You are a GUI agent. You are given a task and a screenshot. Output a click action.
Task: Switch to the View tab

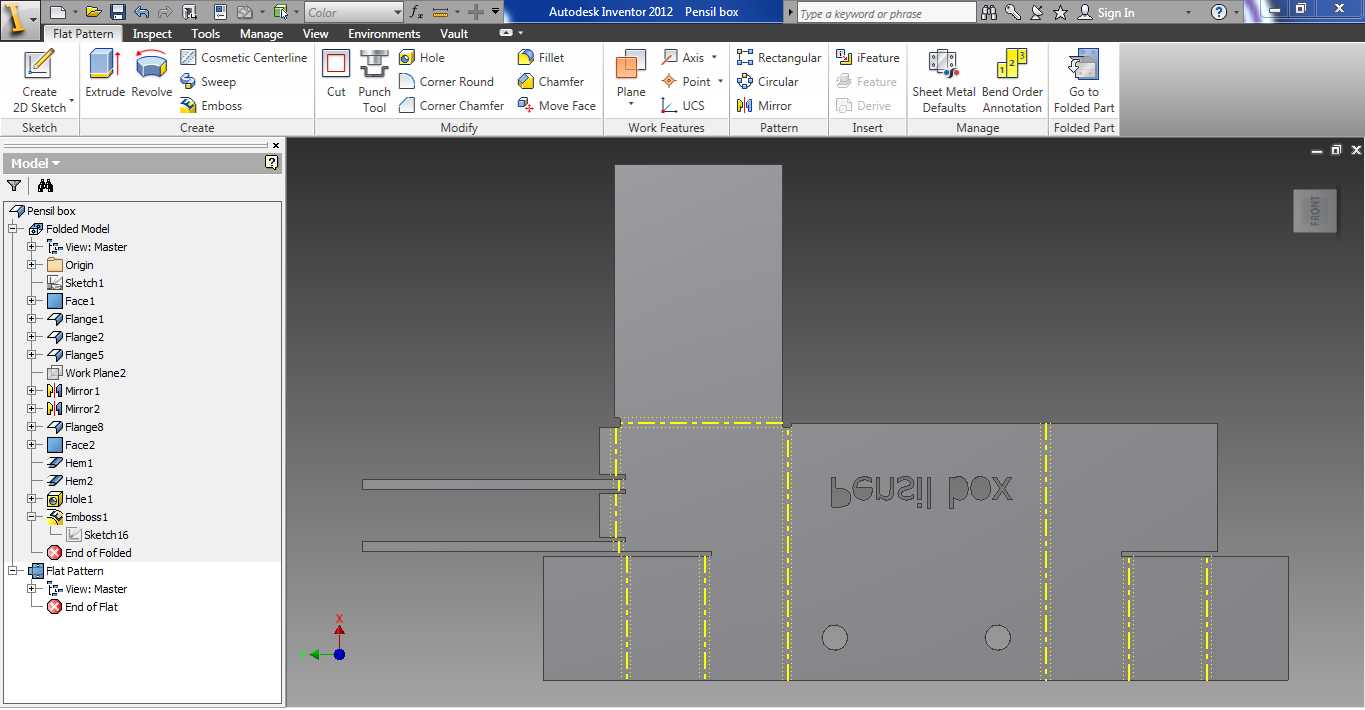click(x=315, y=33)
